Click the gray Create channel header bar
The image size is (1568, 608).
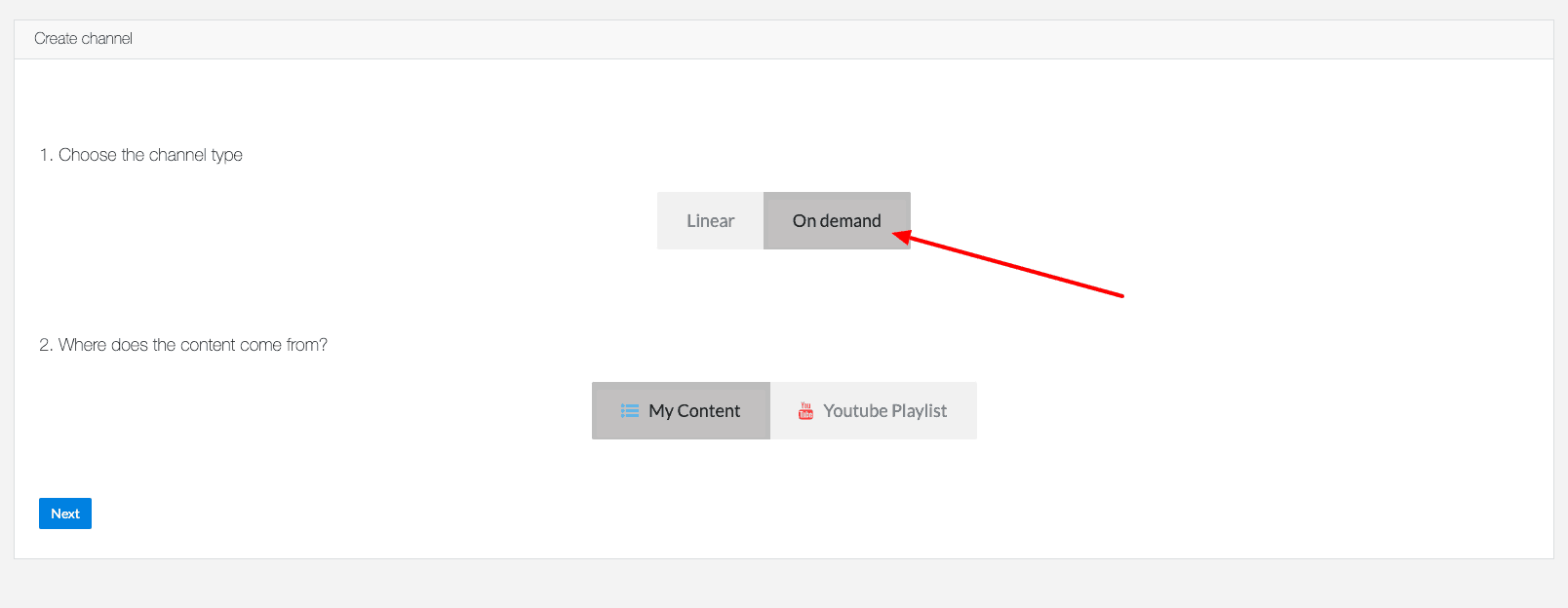click(x=784, y=39)
